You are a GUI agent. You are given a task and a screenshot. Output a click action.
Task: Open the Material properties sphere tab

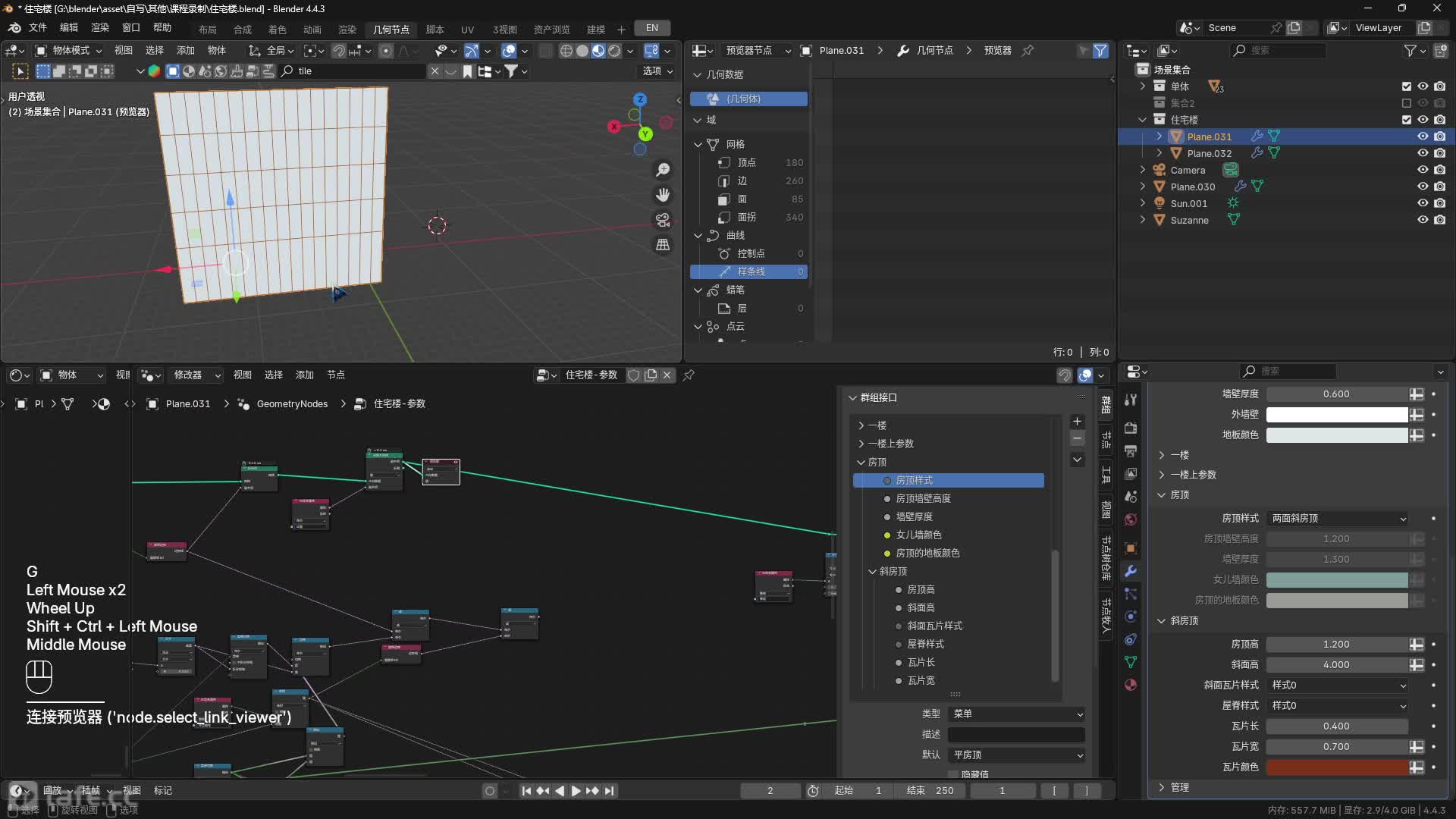click(1131, 685)
